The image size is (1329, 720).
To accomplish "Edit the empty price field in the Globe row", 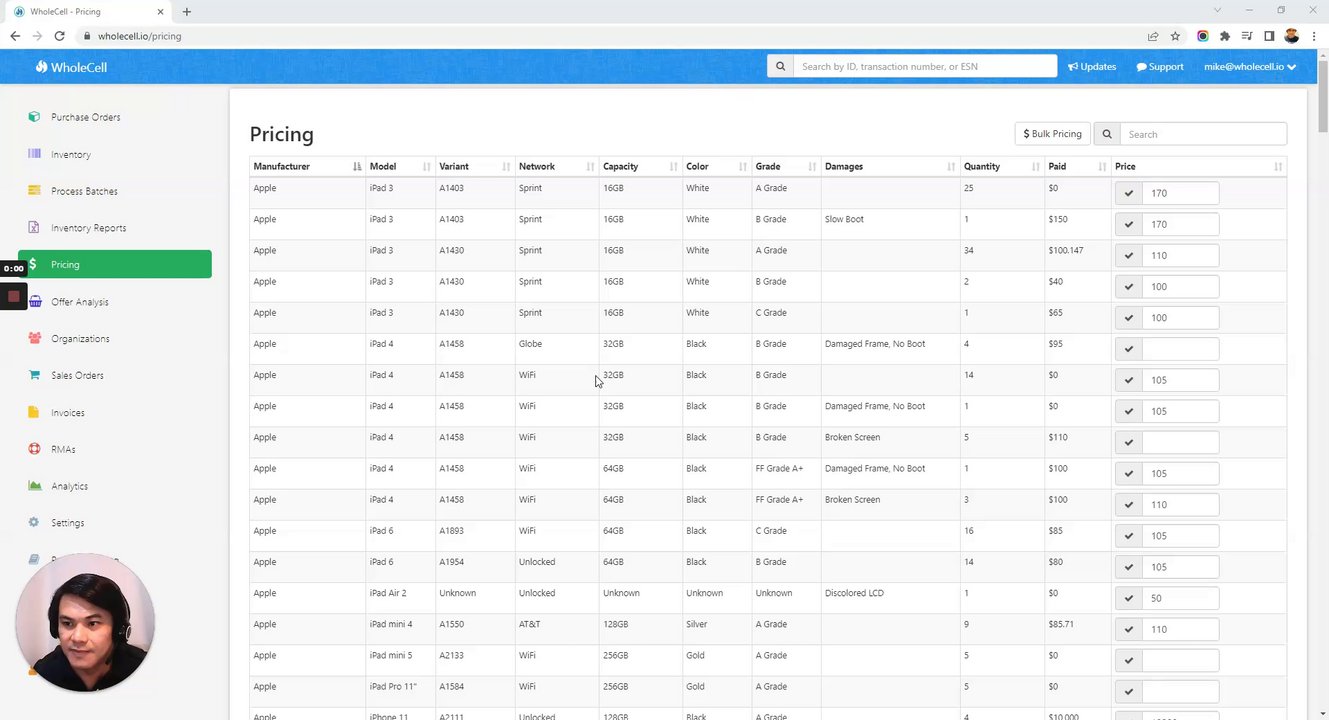I will pyautogui.click(x=1180, y=349).
